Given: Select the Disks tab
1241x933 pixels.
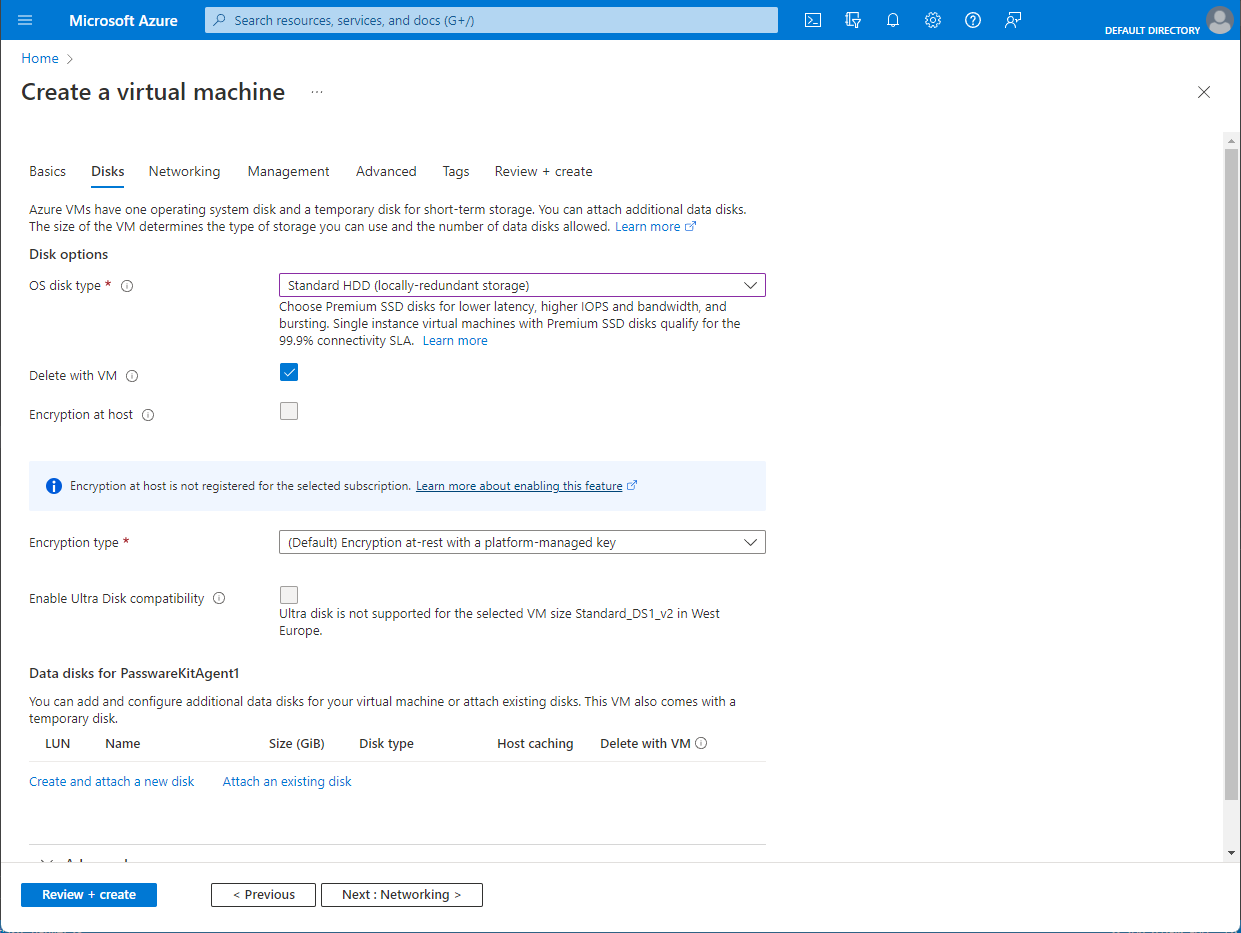Looking at the screenshot, I should [108, 171].
